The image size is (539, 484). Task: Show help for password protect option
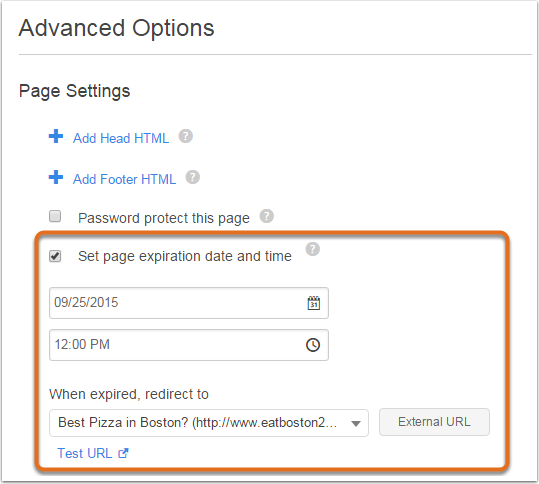point(266,216)
